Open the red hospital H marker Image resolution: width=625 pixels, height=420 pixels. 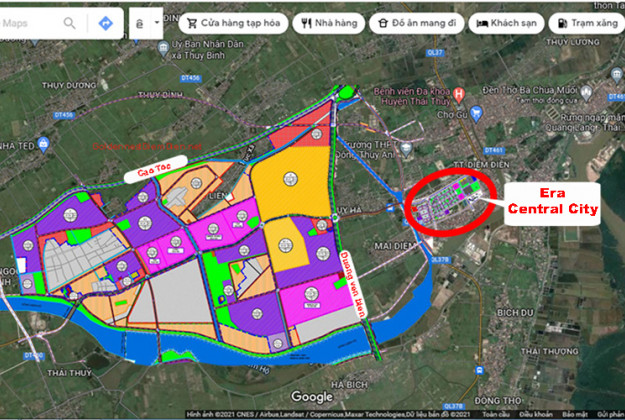[459, 96]
